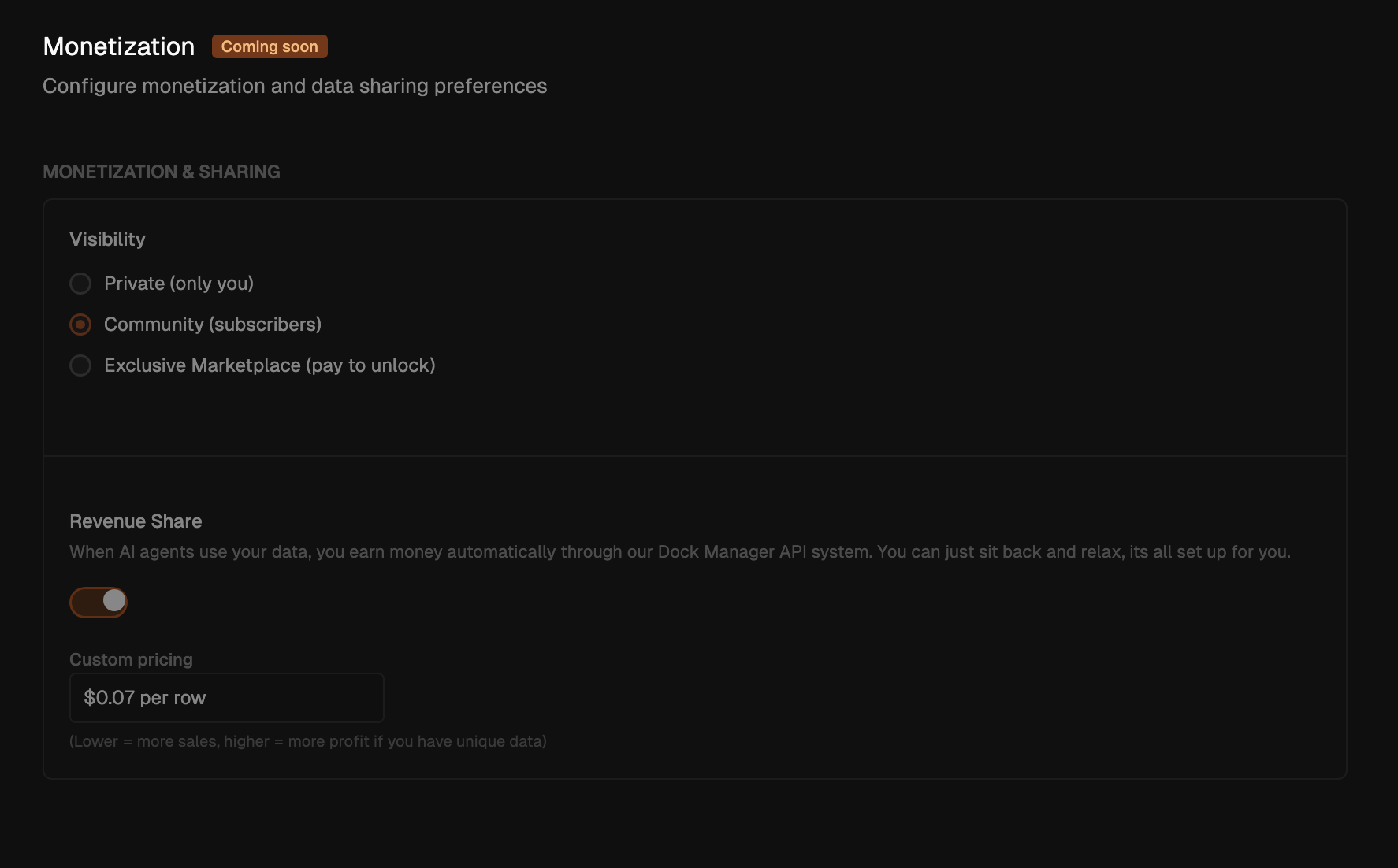This screenshot has width=1398, height=868.
Task: Click the "Community (subscribers)" label text
Action: click(213, 325)
